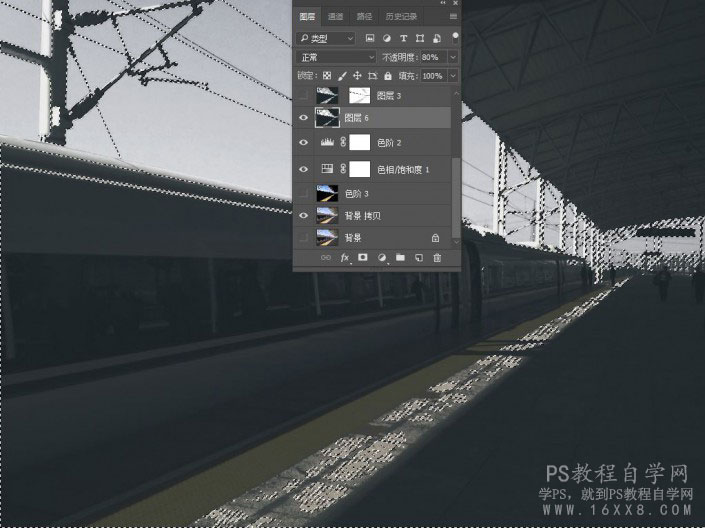Select layer name 图层 3

click(x=388, y=95)
